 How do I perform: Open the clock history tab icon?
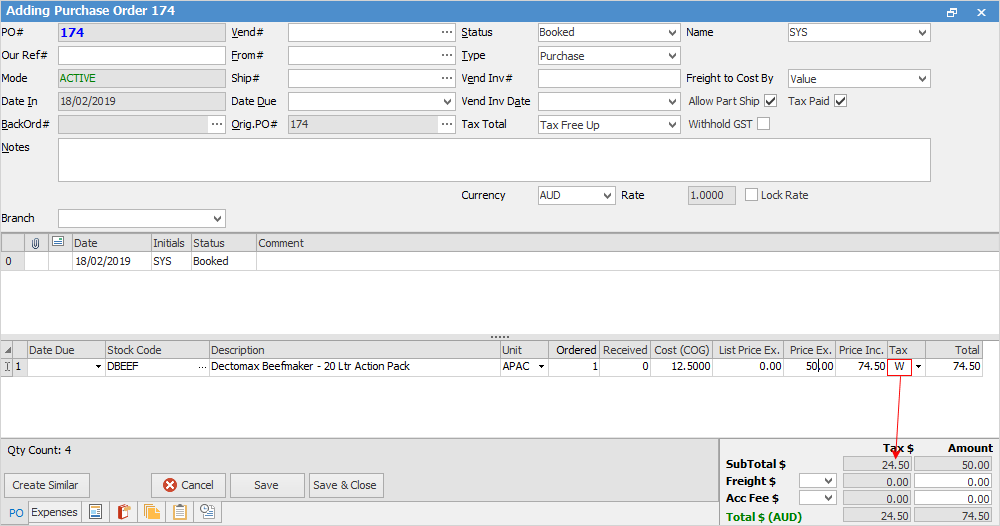pyautogui.click(x=208, y=512)
